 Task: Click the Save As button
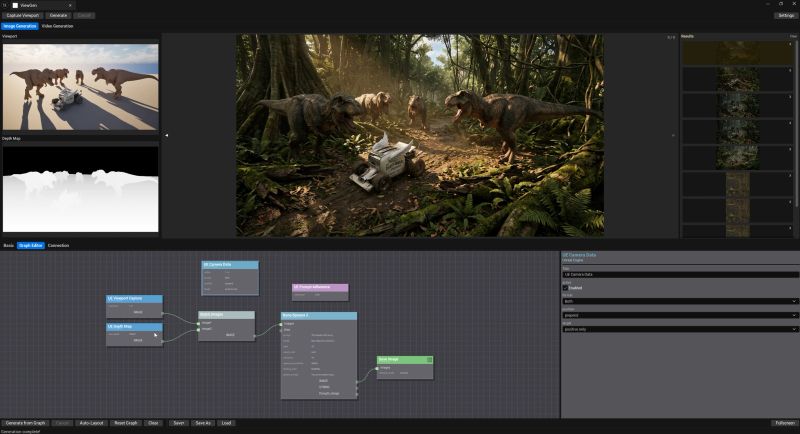203,423
